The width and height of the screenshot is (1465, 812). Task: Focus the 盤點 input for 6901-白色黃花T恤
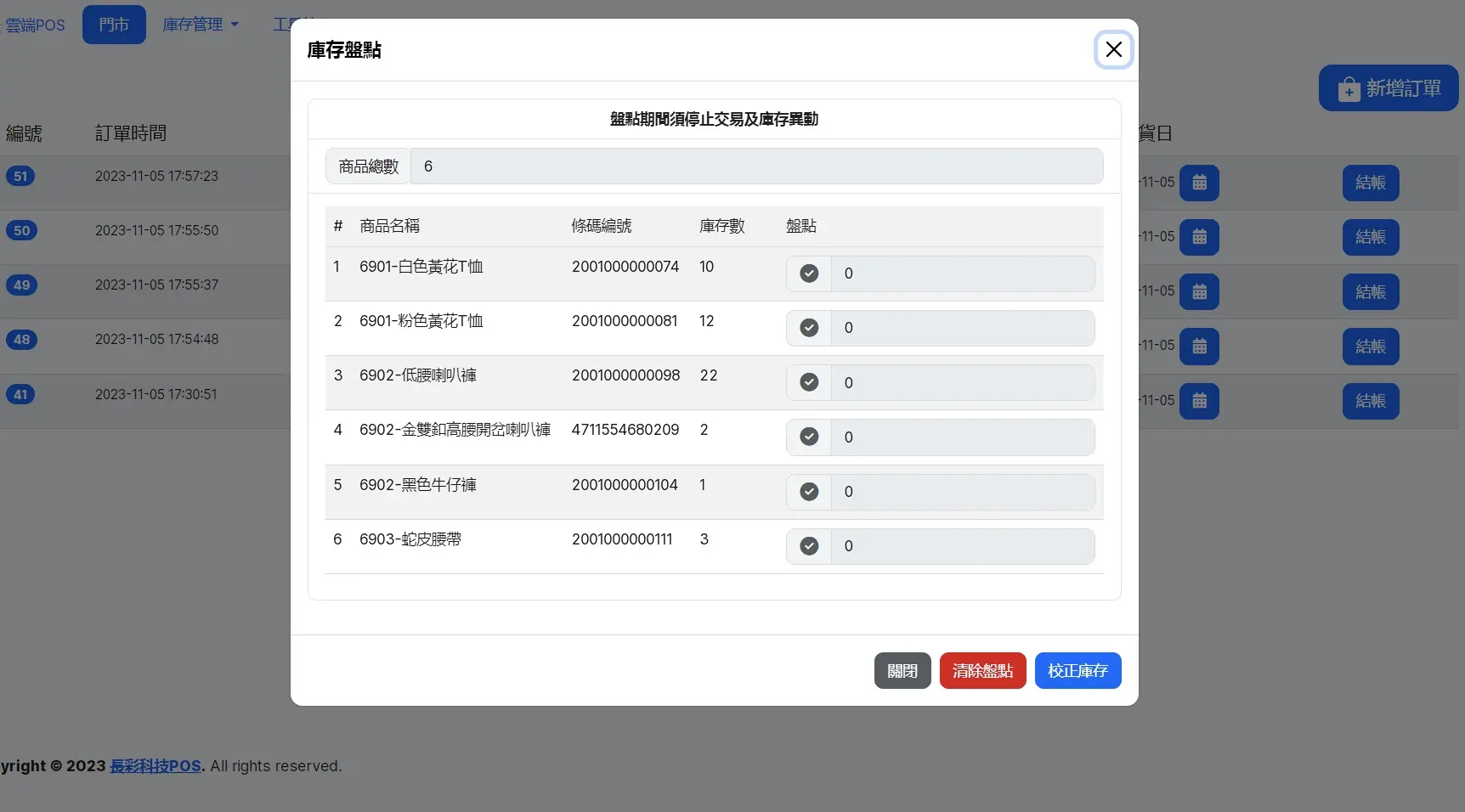962,273
